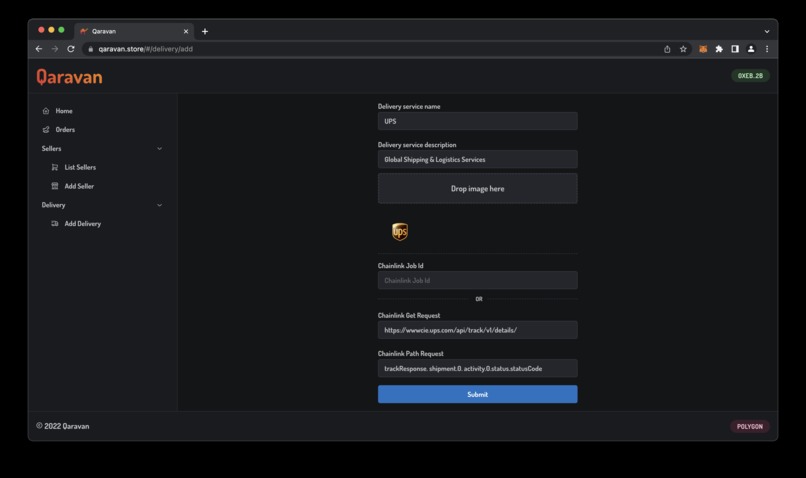This screenshot has height=478, width=806.
Task: Click the "Delivery service description" label
Action: (x=417, y=145)
